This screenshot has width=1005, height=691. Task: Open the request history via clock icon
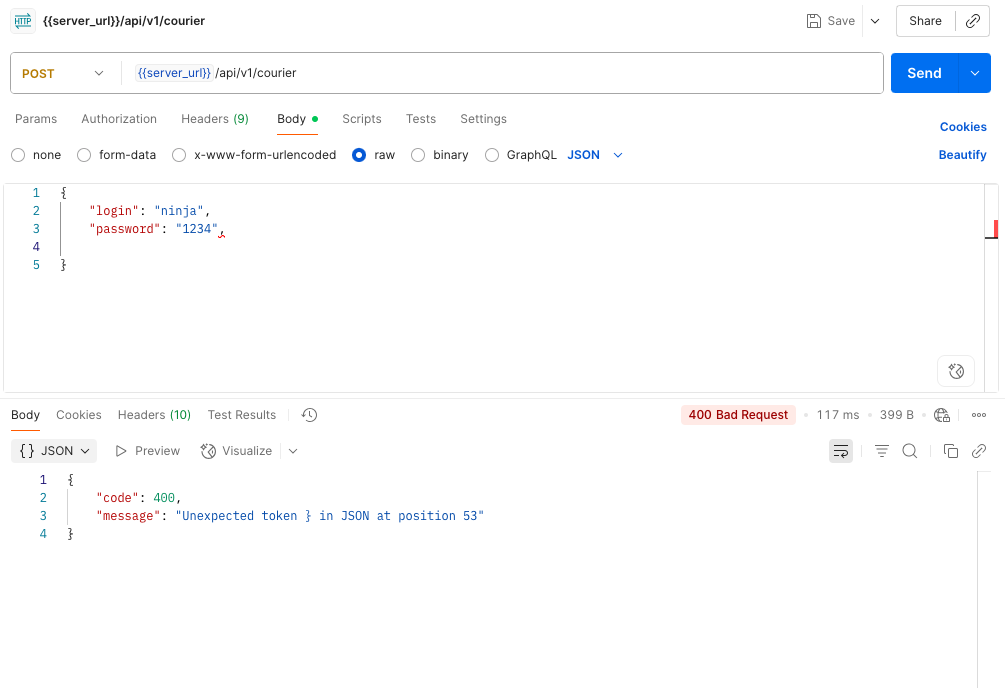(x=309, y=414)
